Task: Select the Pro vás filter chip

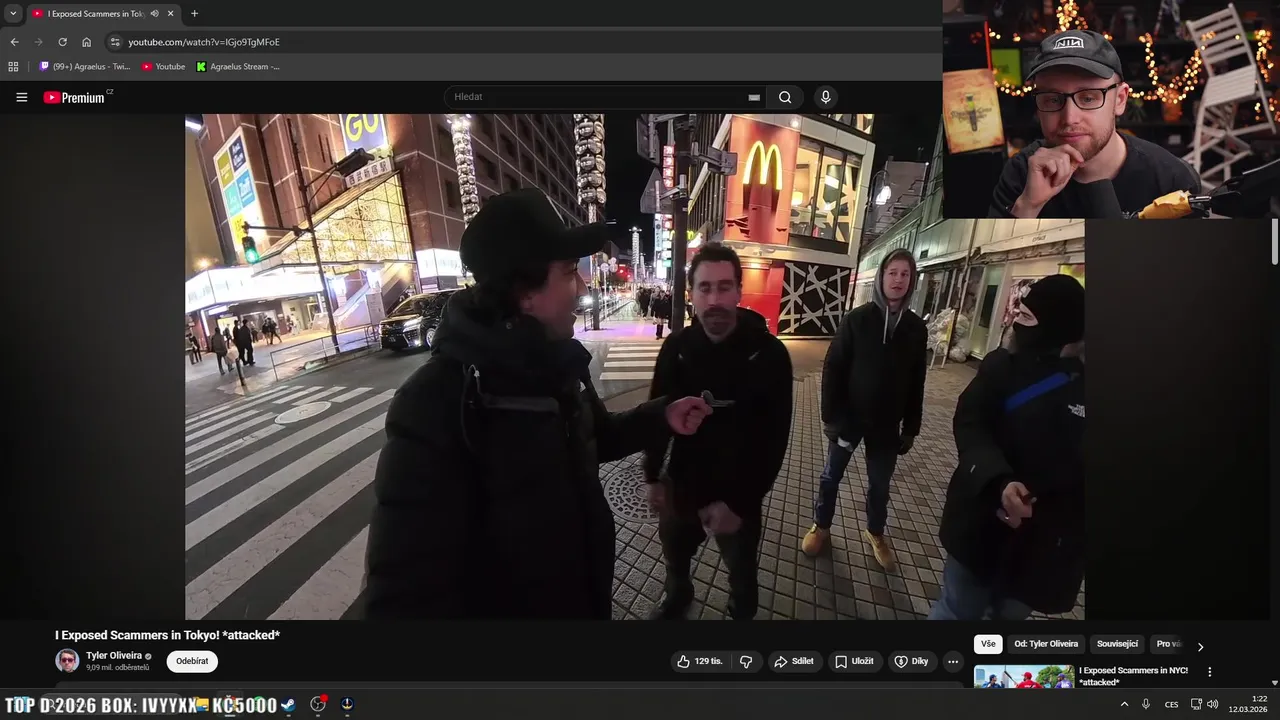Action: point(1169,644)
